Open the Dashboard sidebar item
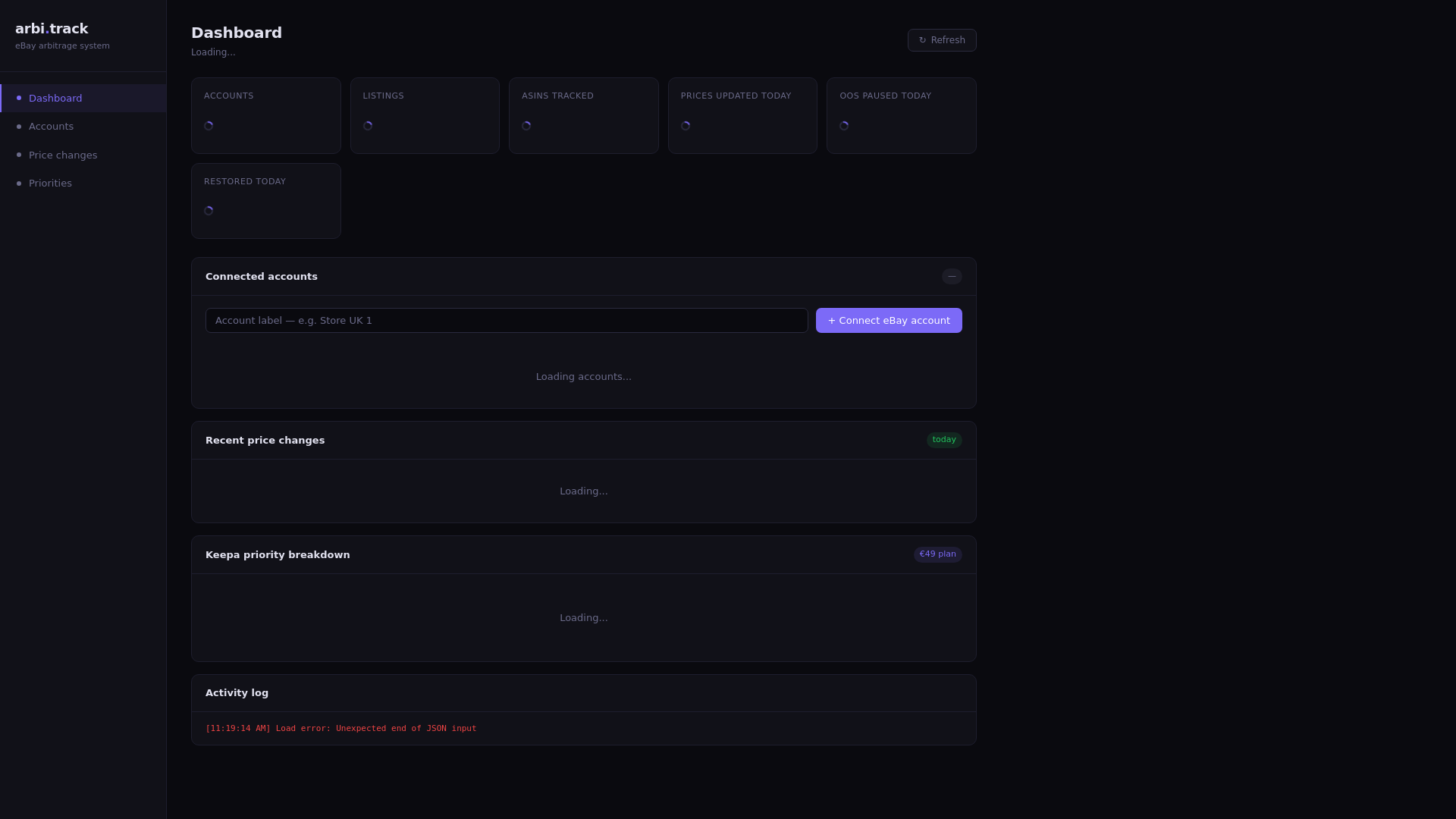 83,99
